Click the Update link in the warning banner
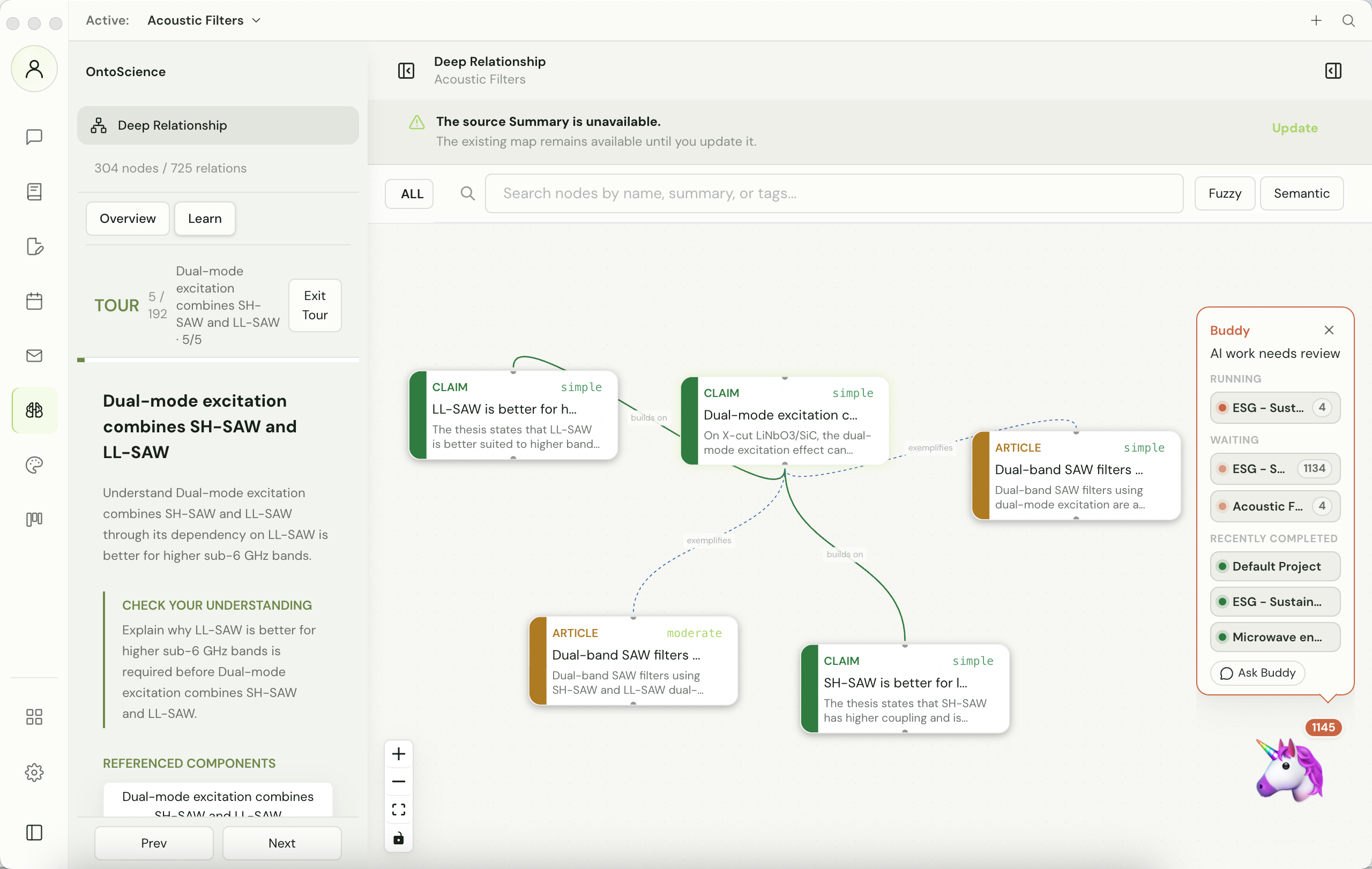The image size is (1372, 869). click(1295, 128)
